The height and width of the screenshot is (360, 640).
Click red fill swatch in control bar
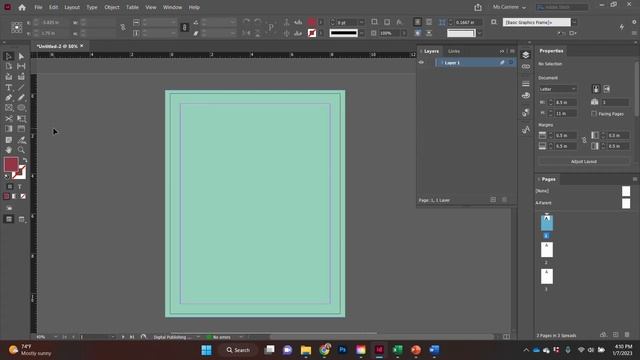pos(311,22)
